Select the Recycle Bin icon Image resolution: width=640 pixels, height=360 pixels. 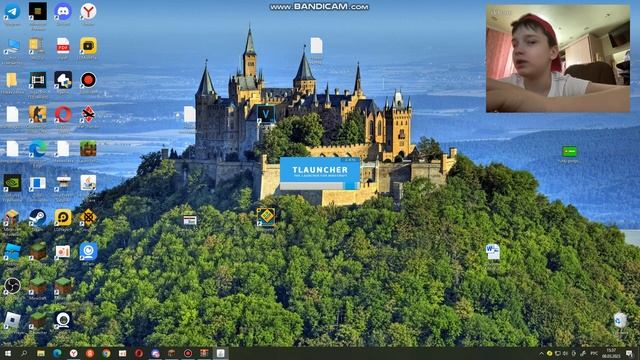pyautogui.click(x=620, y=320)
